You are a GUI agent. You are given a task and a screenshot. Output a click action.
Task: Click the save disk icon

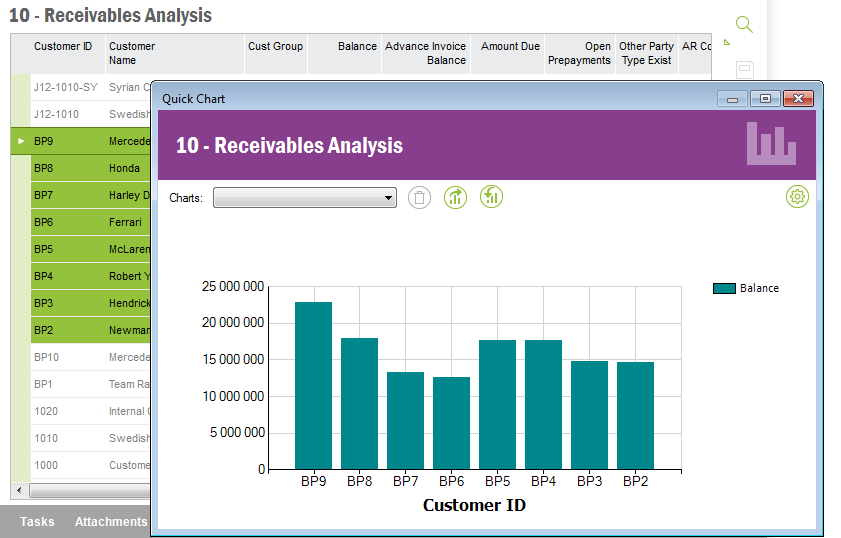[744, 69]
